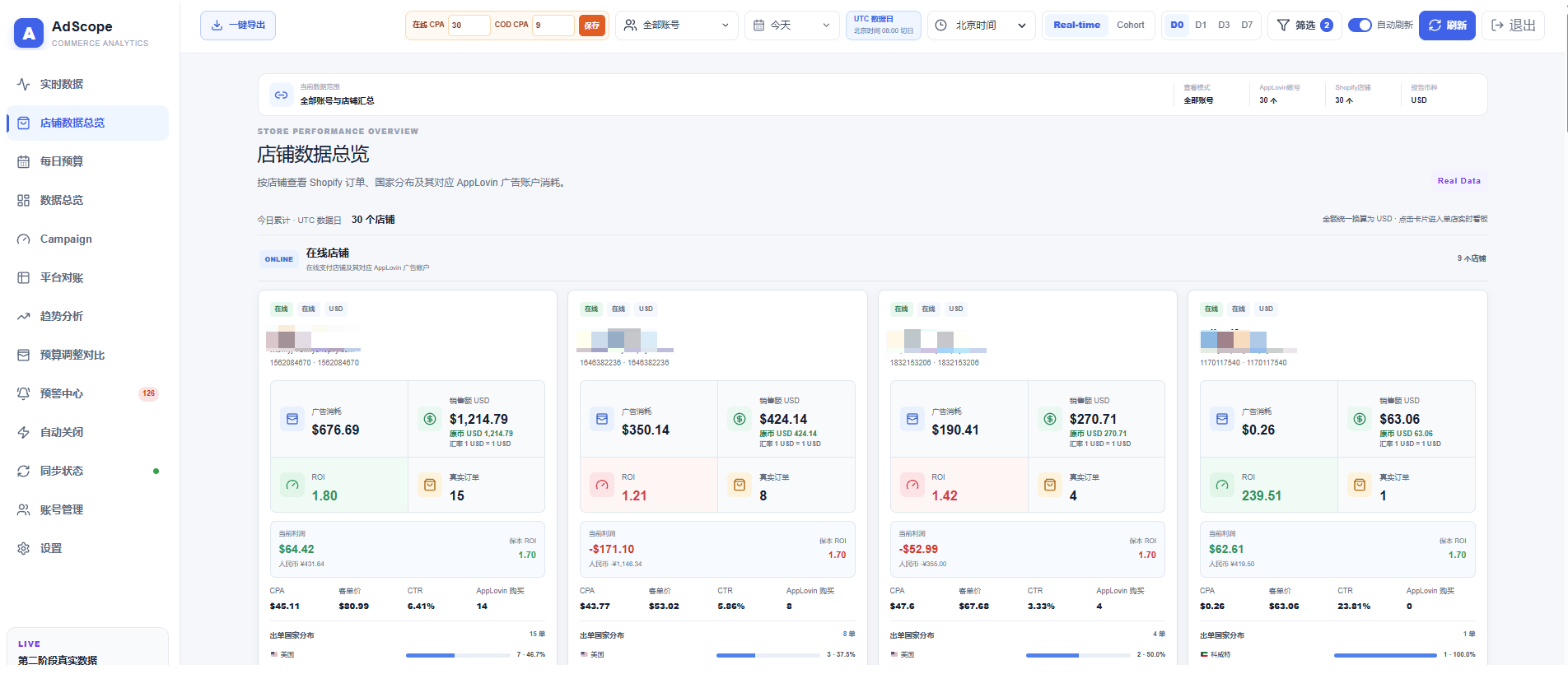Switch to the Cohort view tab

click(1130, 26)
